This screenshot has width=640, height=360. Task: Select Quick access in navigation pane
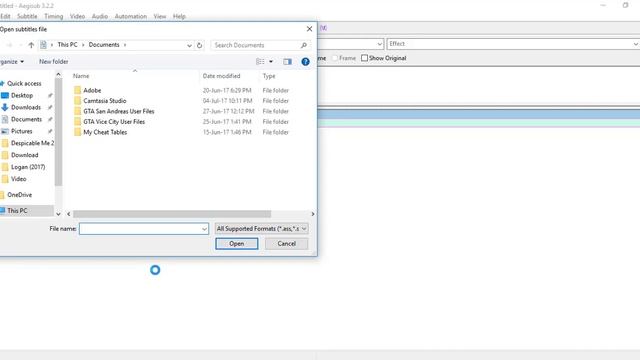click(24, 83)
